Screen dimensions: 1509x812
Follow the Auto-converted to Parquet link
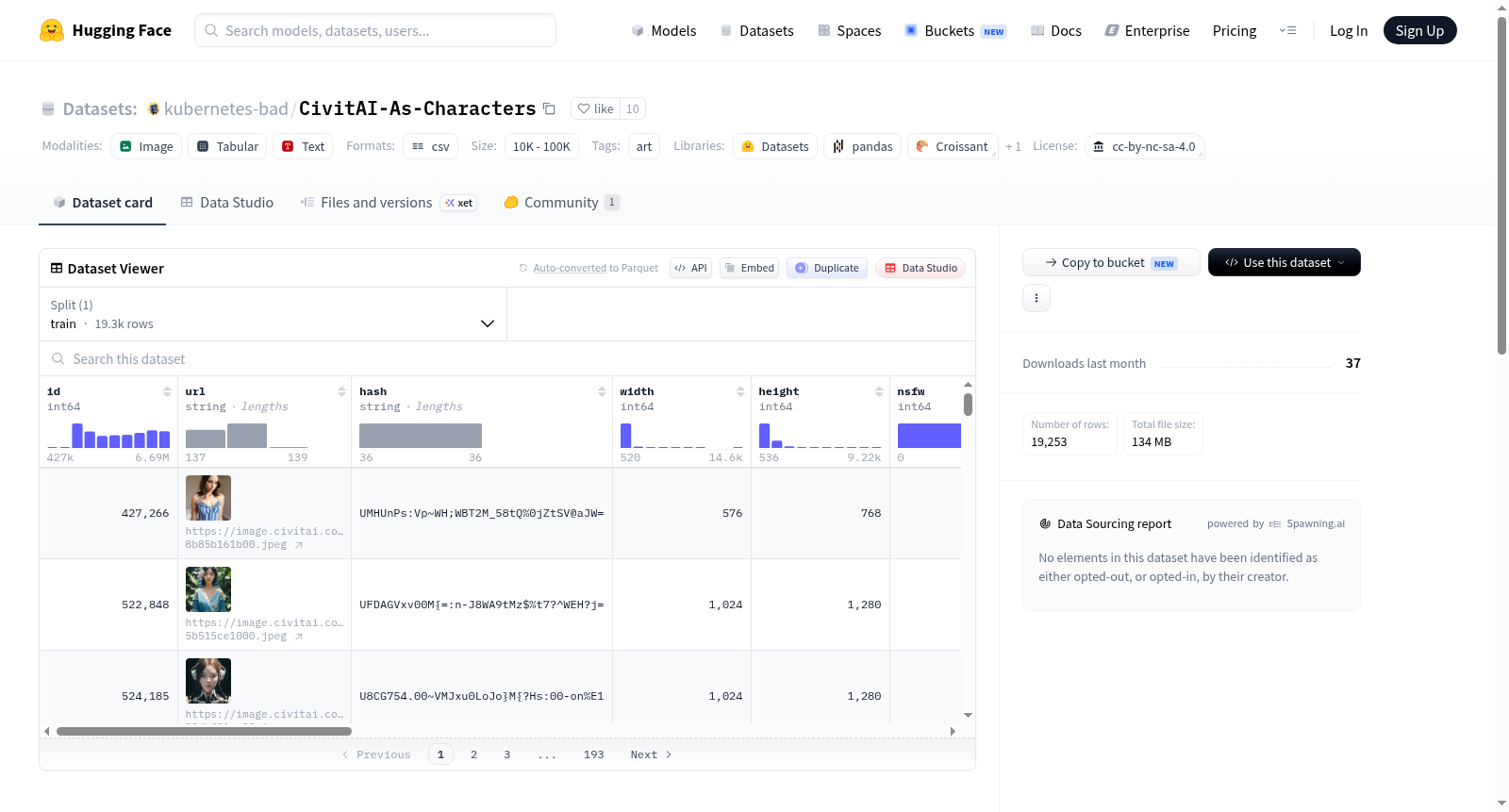tap(595, 268)
